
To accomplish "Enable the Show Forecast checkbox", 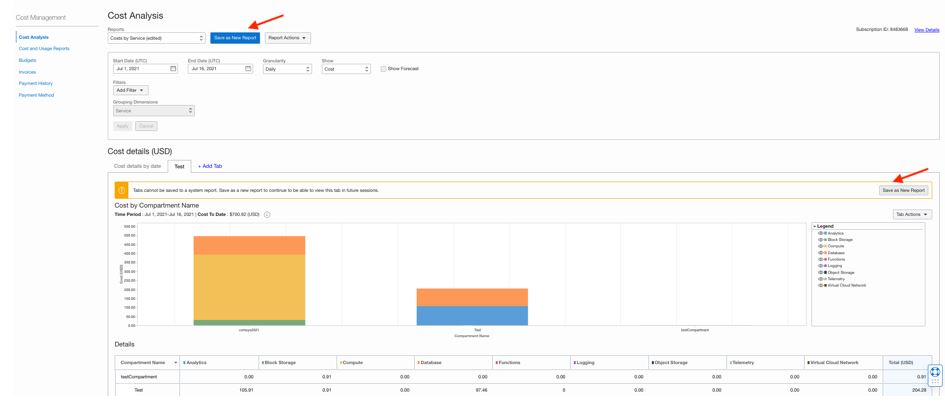I will [383, 69].
